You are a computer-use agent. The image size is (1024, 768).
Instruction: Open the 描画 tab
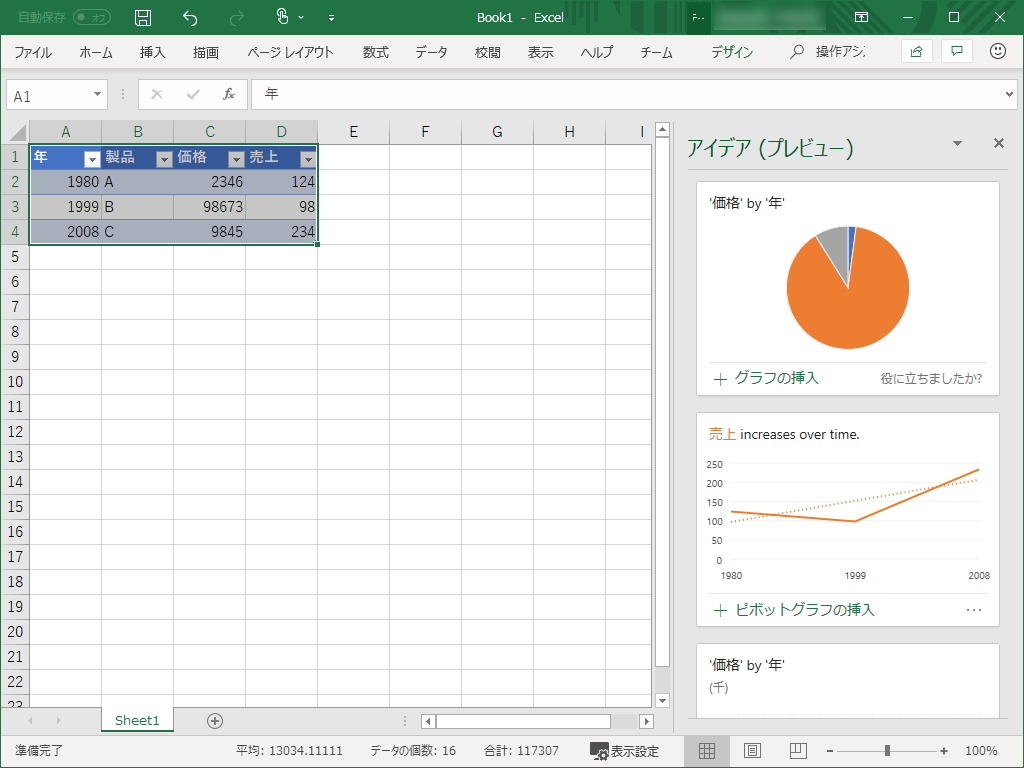[x=206, y=52]
